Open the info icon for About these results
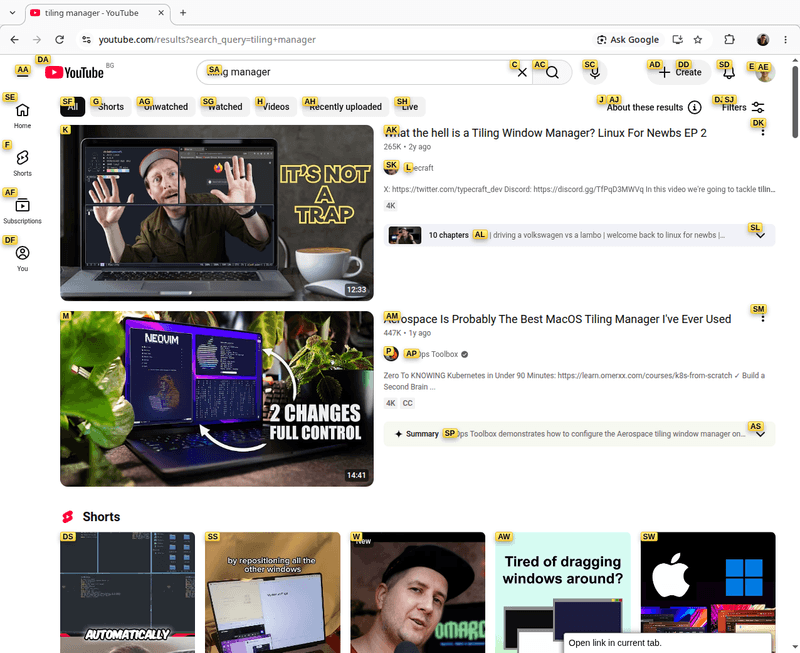Viewport: 800px width, 653px height. (694, 107)
